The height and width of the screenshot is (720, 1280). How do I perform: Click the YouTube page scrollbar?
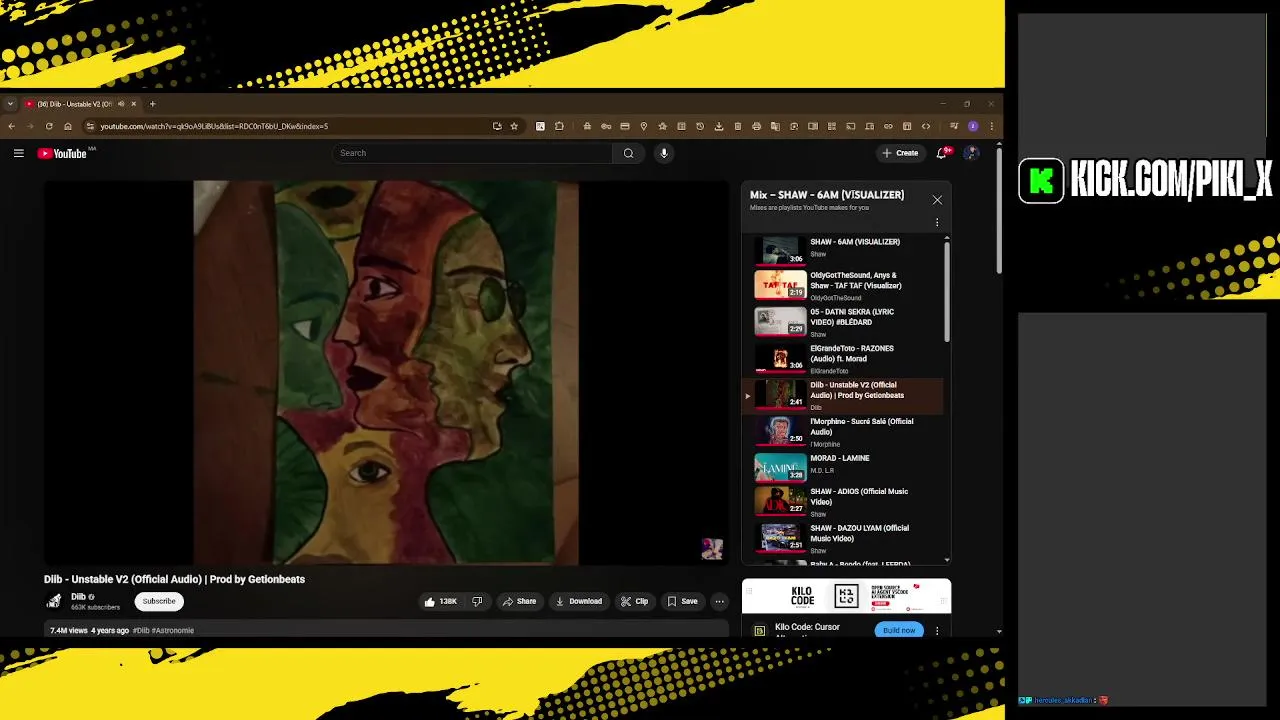(x=998, y=210)
